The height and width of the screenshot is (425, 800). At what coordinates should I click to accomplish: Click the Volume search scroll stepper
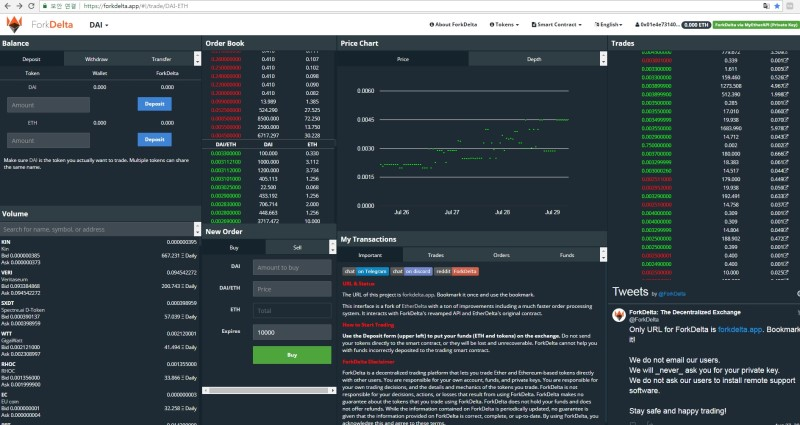point(197,229)
